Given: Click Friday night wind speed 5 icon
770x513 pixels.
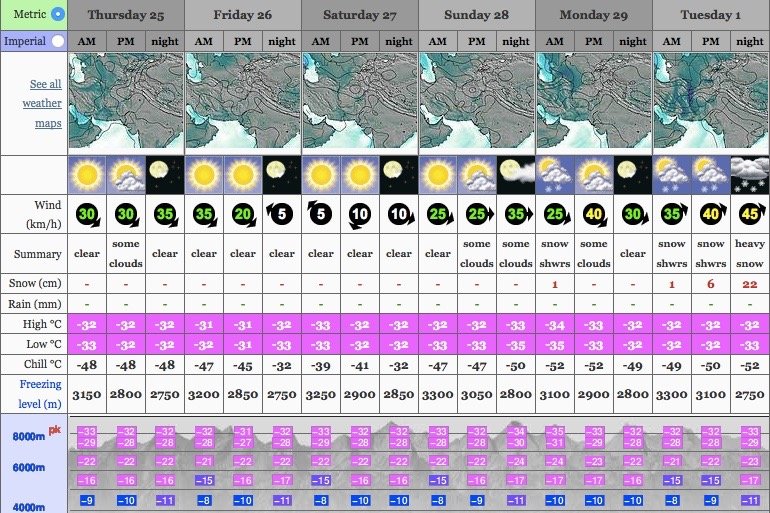Looking at the screenshot, I should pyautogui.click(x=281, y=214).
